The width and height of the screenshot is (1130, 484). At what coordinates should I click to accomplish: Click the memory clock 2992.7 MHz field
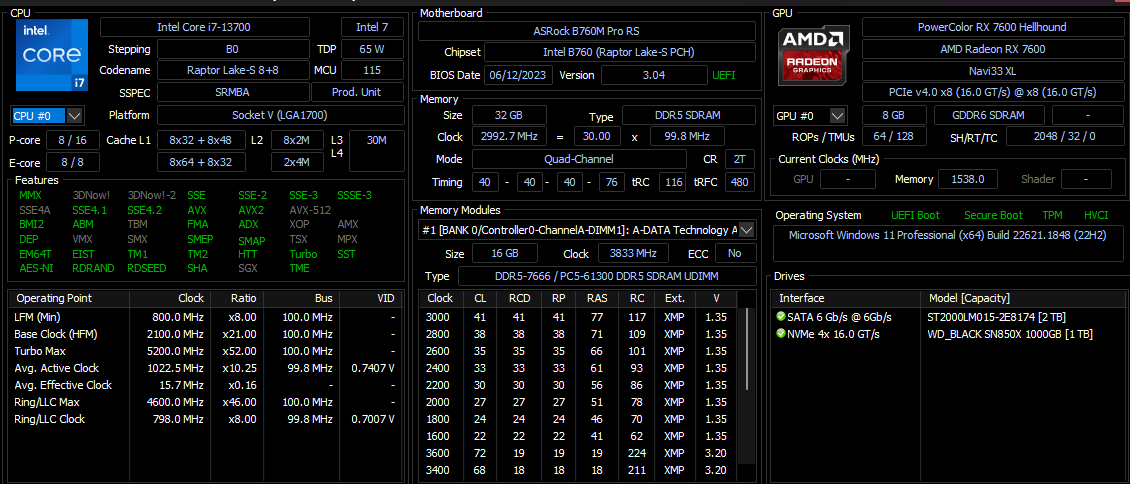click(509, 136)
